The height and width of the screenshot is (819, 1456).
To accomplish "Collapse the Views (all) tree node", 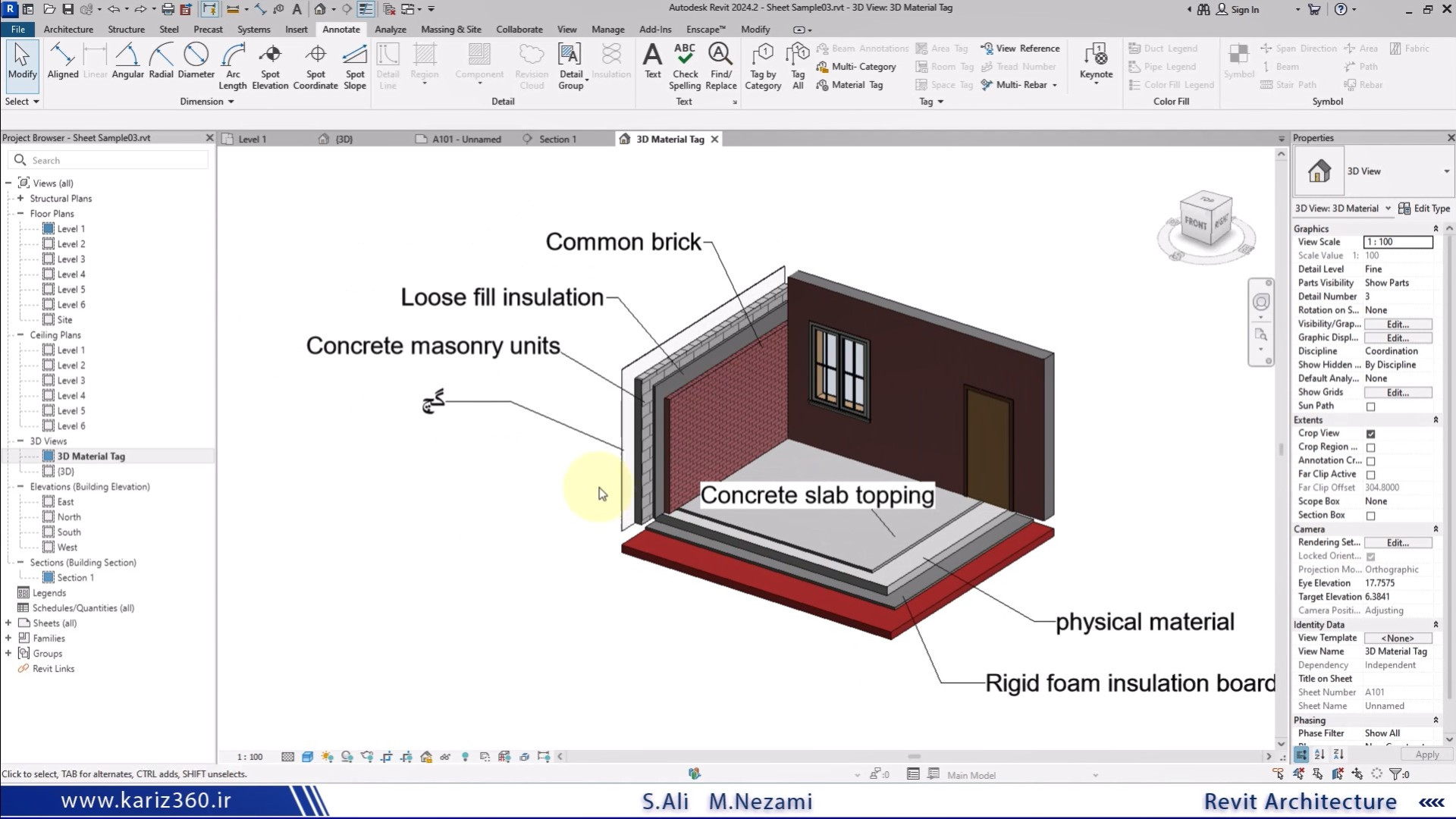I will point(8,183).
